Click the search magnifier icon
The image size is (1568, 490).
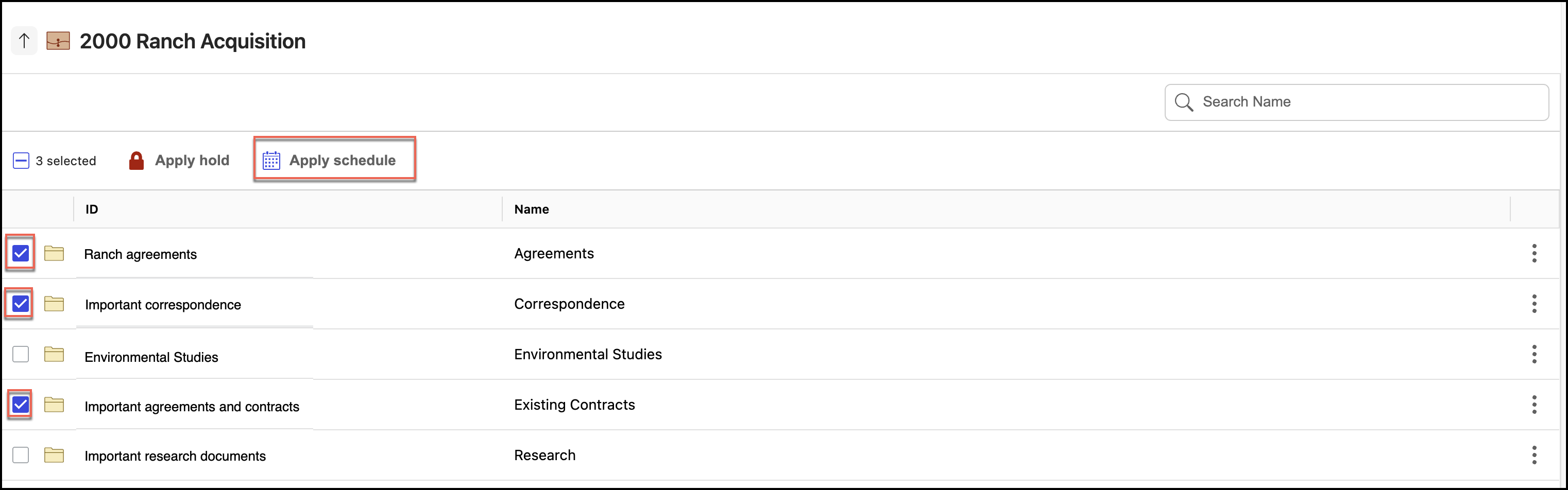click(1183, 102)
